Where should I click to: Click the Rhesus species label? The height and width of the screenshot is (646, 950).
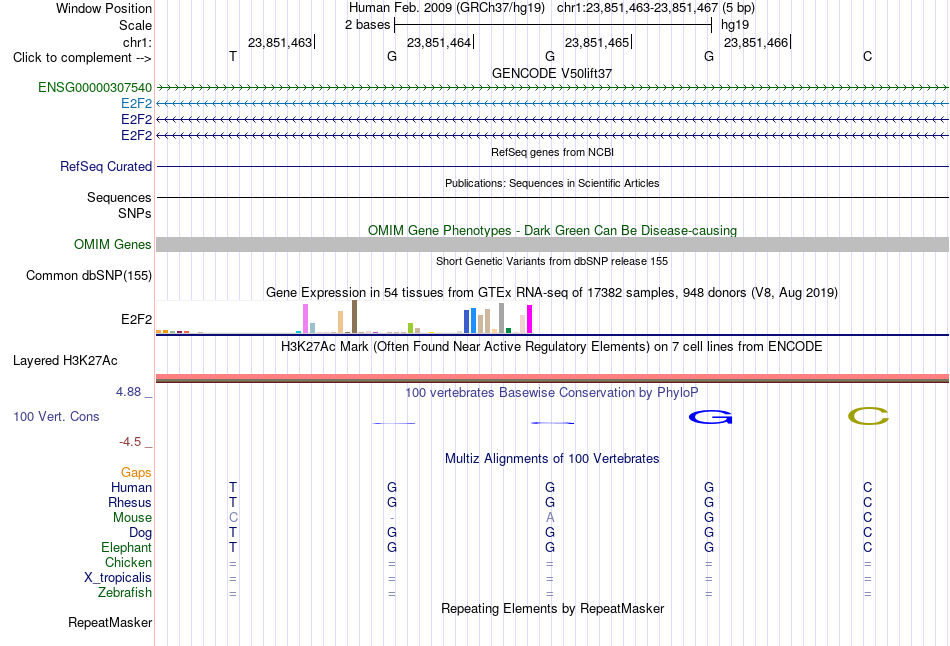(130, 502)
